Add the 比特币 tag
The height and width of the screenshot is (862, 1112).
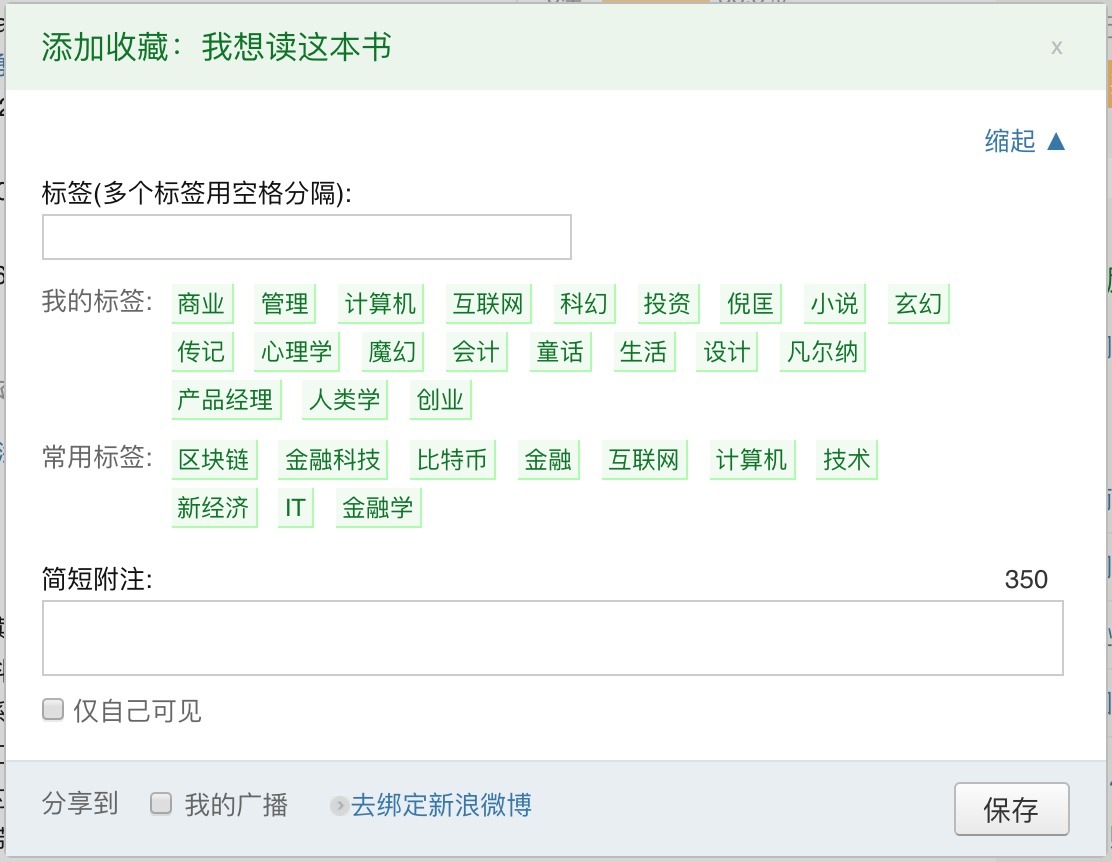point(452,460)
